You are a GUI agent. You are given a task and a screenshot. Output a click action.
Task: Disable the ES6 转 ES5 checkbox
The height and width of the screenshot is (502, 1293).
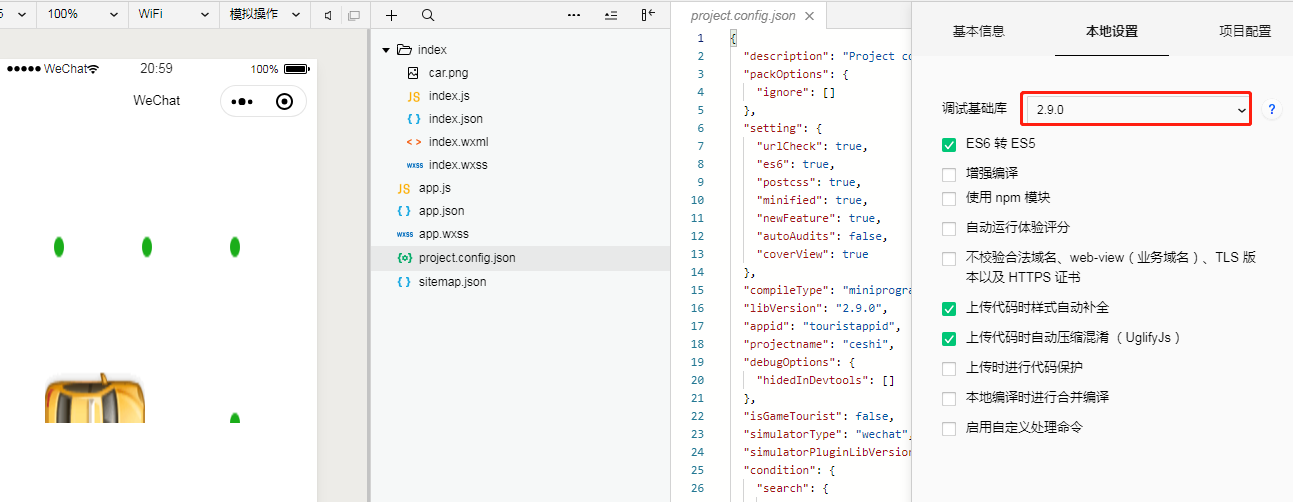[949, 144]
